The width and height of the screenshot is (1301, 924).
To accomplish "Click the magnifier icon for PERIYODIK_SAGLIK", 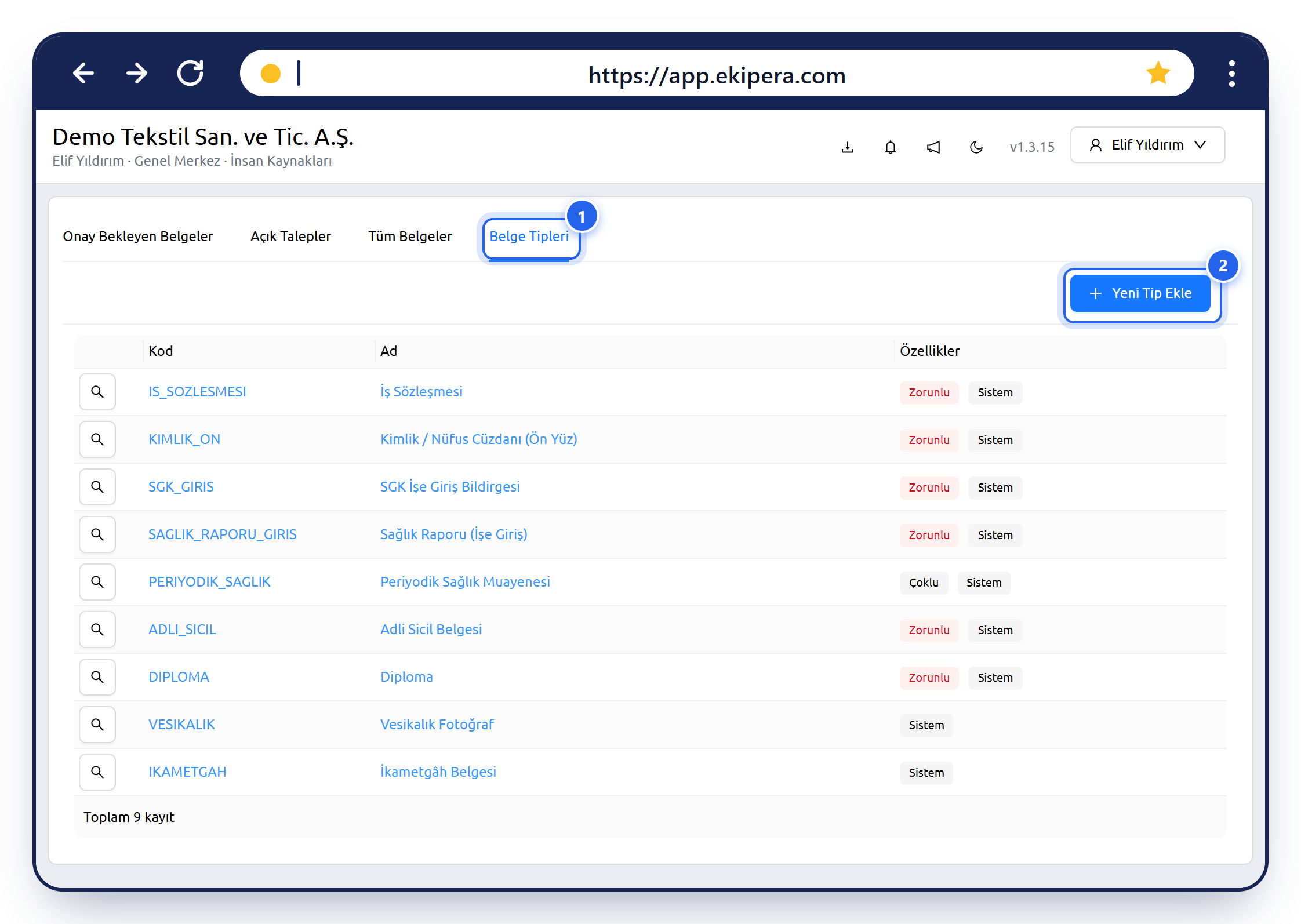I will click(97, 582).
